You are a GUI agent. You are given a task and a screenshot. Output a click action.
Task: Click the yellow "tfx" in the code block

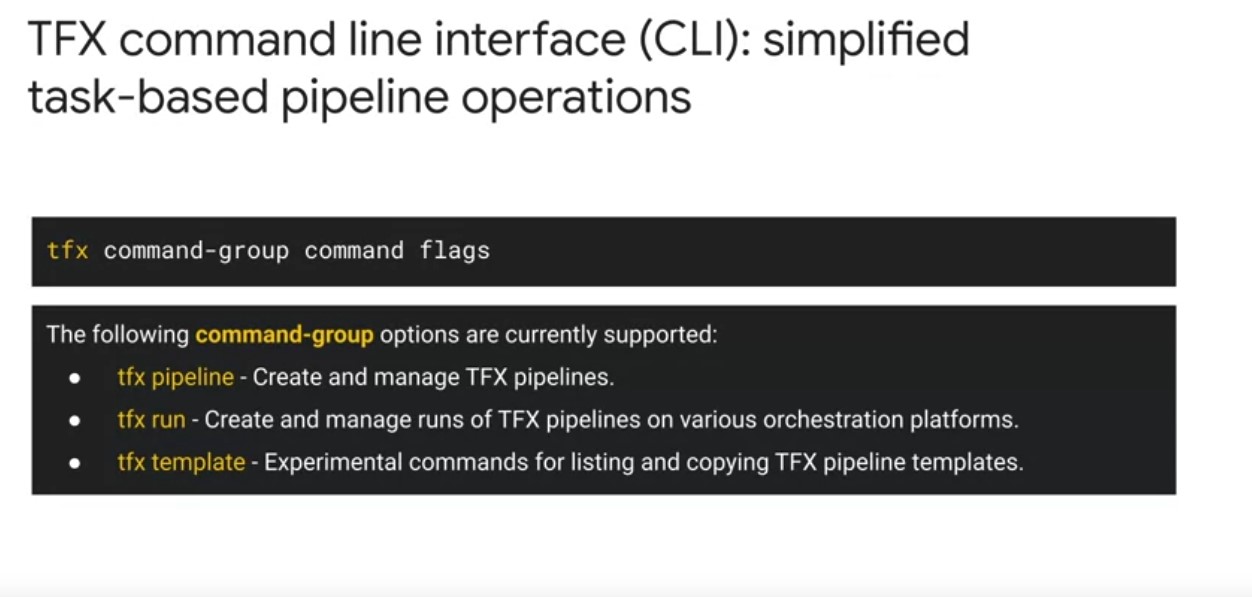tap(67, 250)
